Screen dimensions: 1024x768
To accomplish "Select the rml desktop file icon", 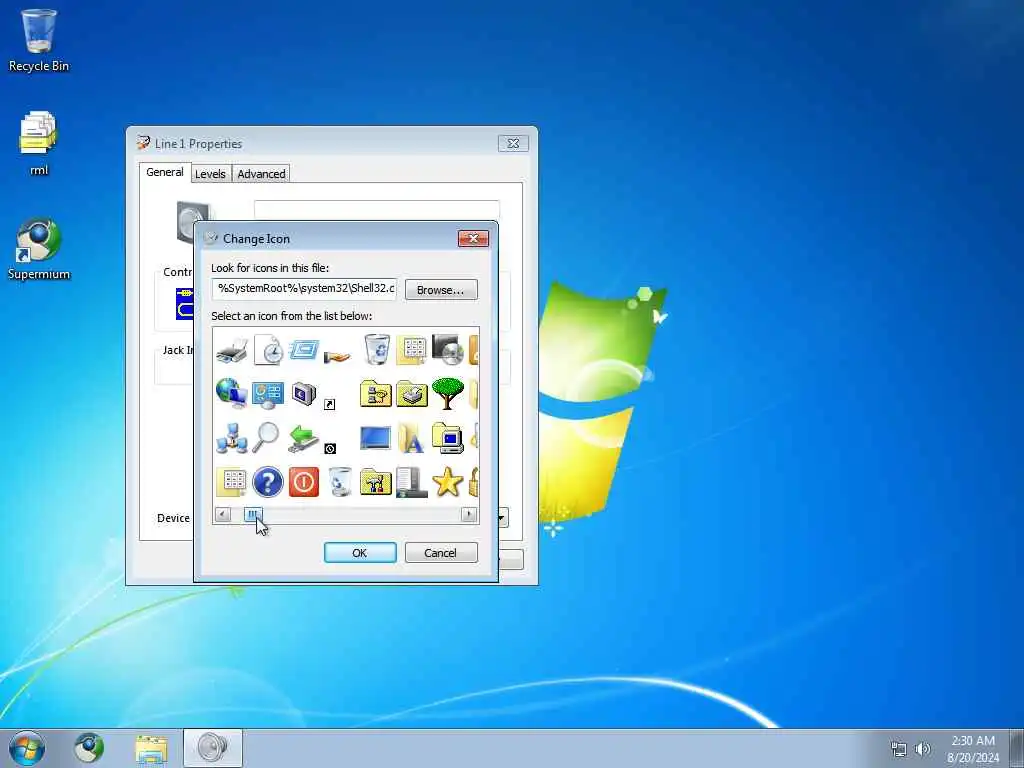I will point(39,143).
